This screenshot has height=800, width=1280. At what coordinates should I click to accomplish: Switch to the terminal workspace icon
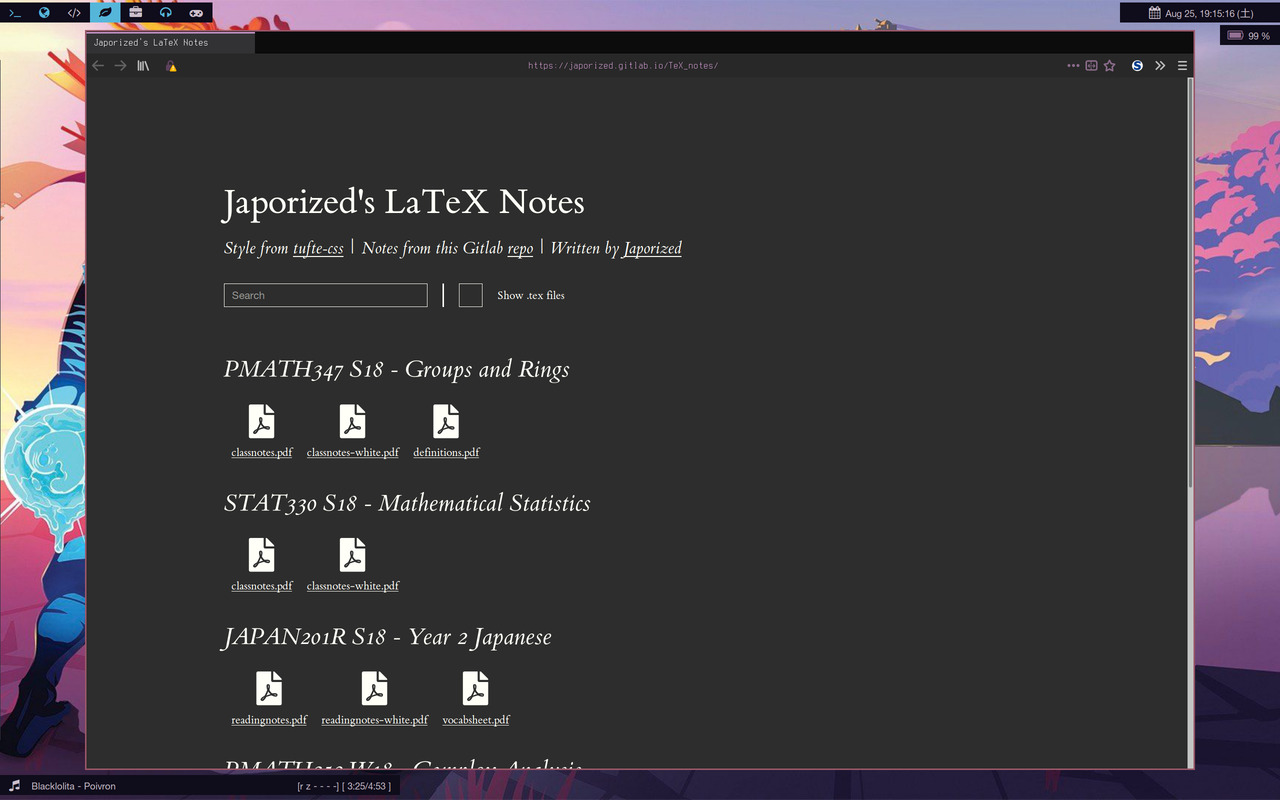click(x=14, y=13)
